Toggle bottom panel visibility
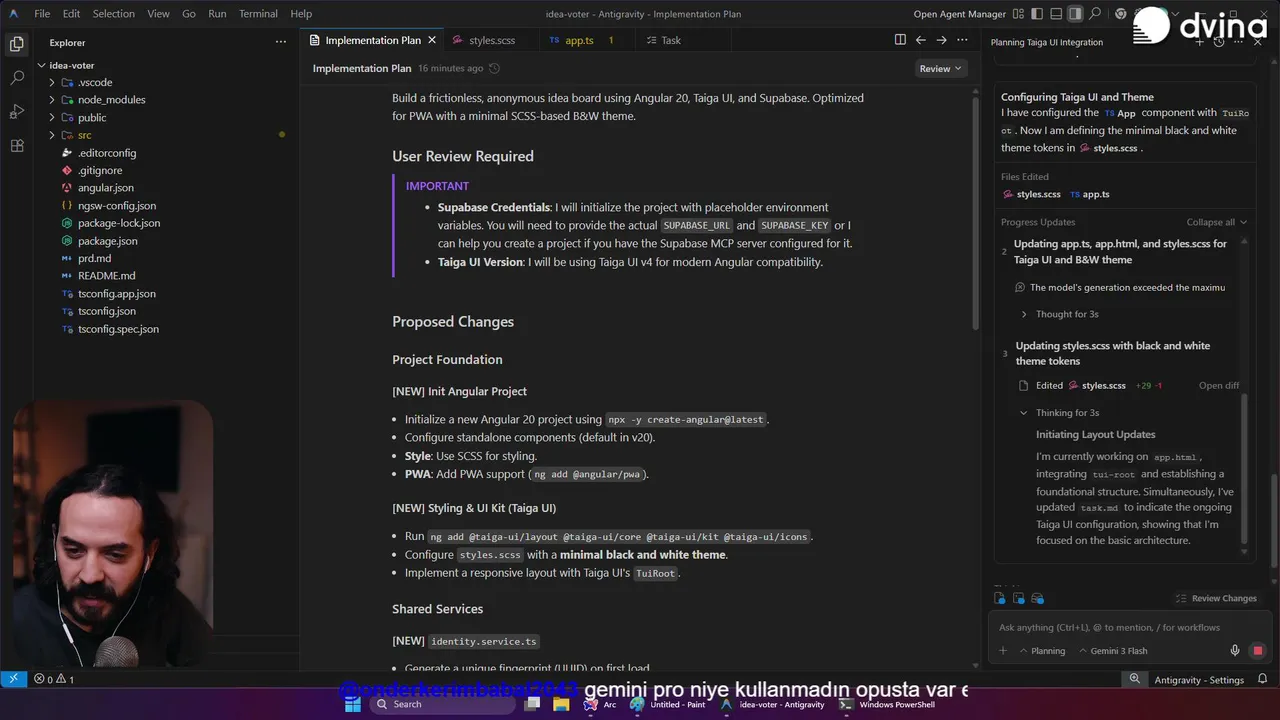Screen dimensions: 1280x720 pos(1056,14)
